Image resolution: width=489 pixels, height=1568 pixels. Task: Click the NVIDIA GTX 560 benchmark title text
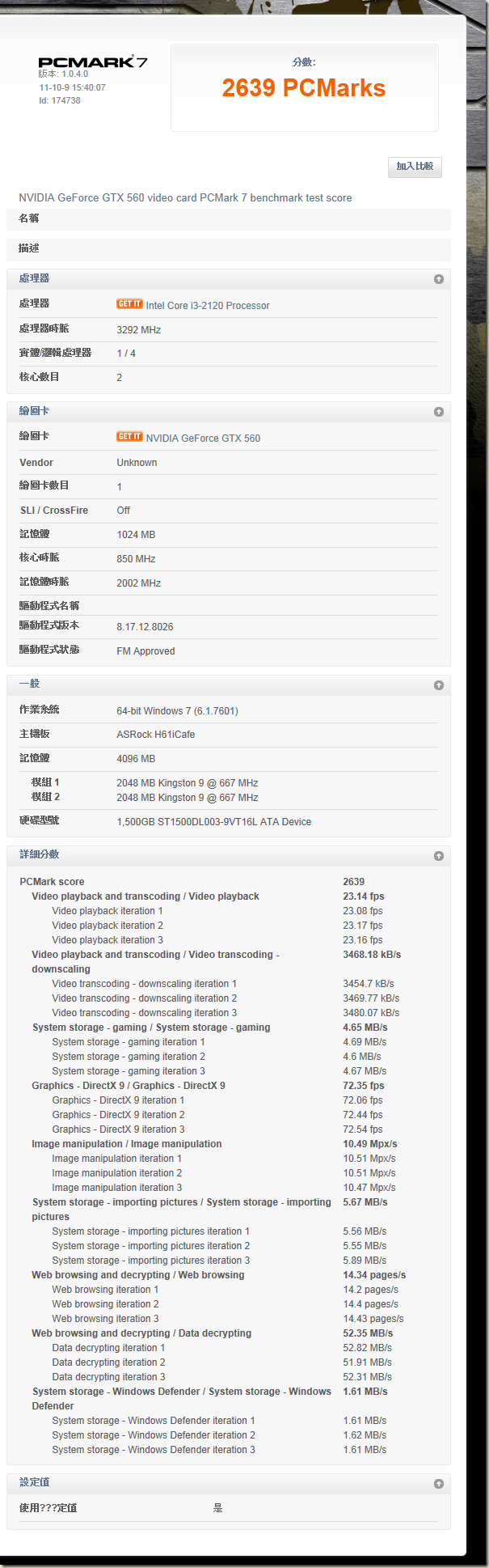coord(185,197)
